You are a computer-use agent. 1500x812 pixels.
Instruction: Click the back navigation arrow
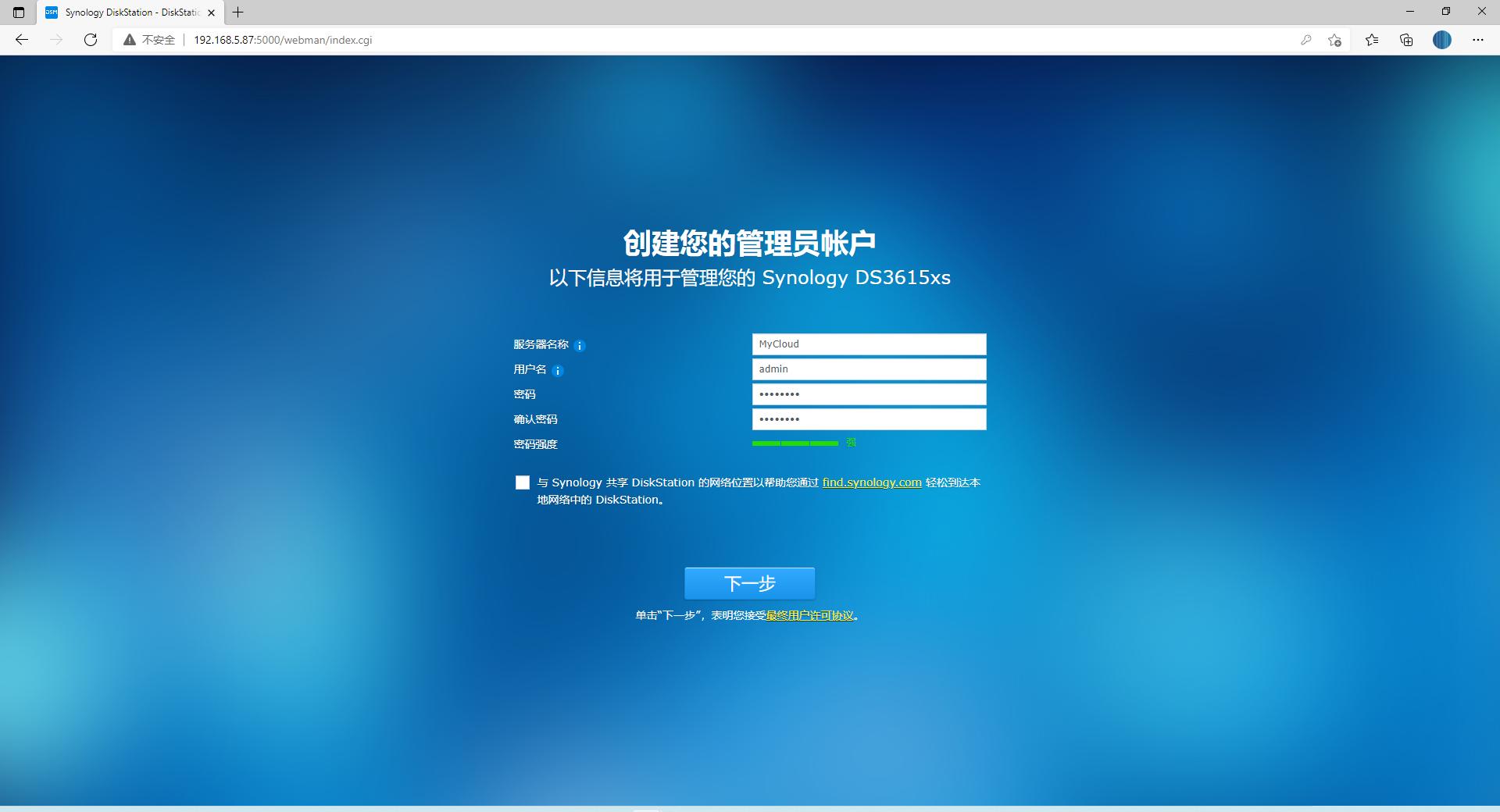[x=23, y=39]
